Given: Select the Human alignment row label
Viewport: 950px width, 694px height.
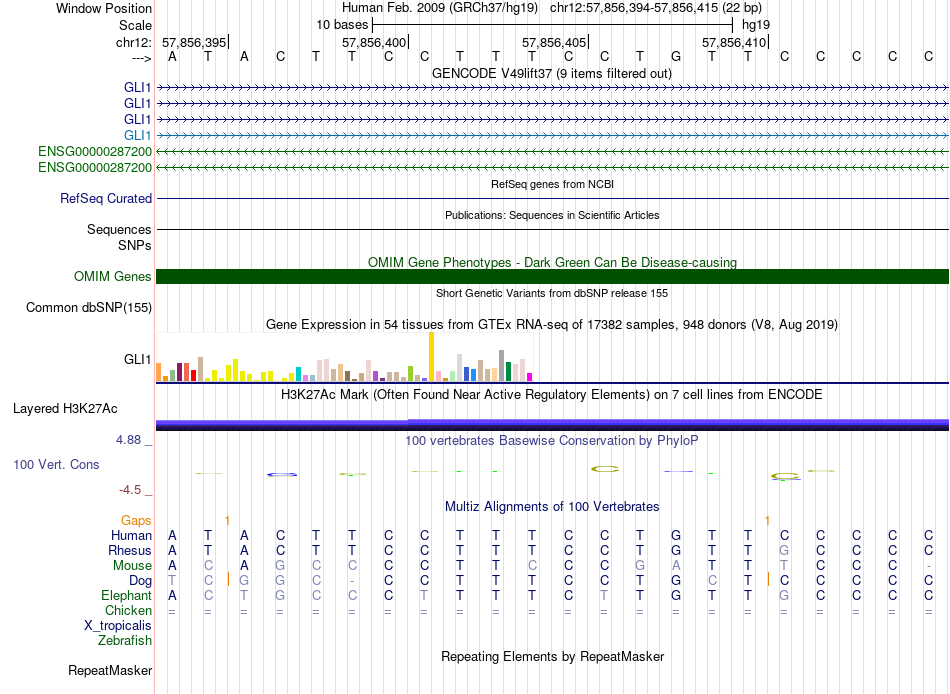Looking at the screenshot, I should 131,535.
